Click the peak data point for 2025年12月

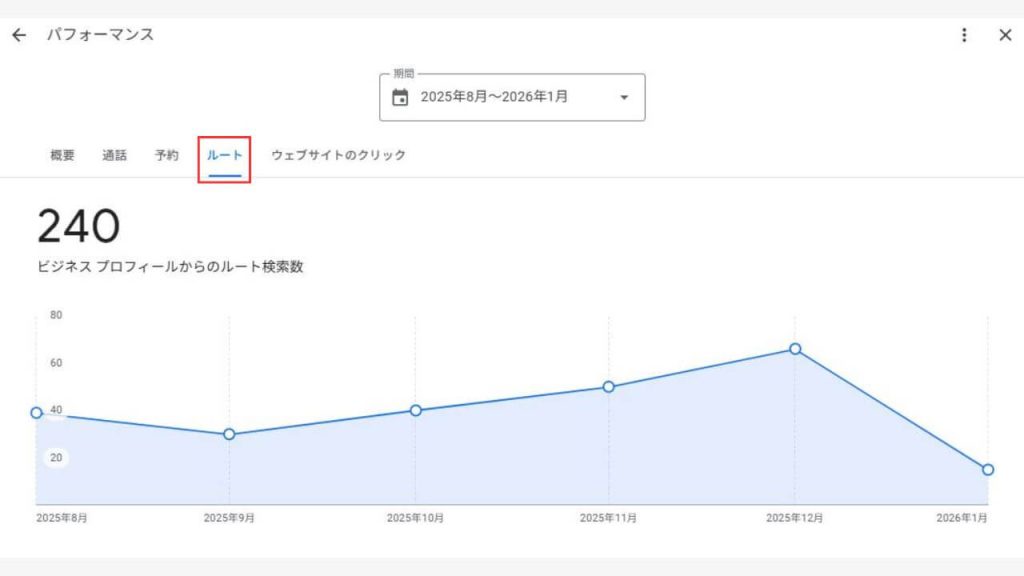tap(795, 349)
